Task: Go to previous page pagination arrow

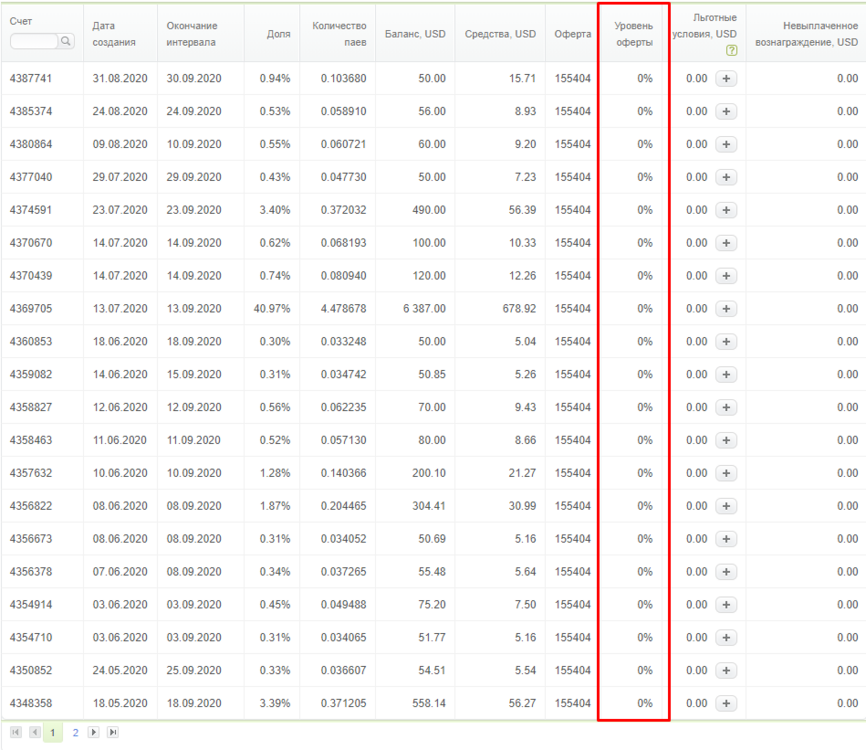Action: [x=35, y=732]
